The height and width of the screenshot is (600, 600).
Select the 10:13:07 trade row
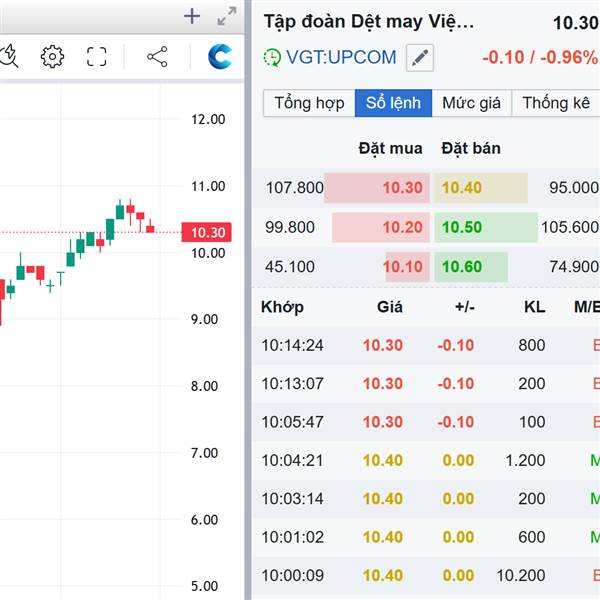pyautogui.click(x=426, y=383)
